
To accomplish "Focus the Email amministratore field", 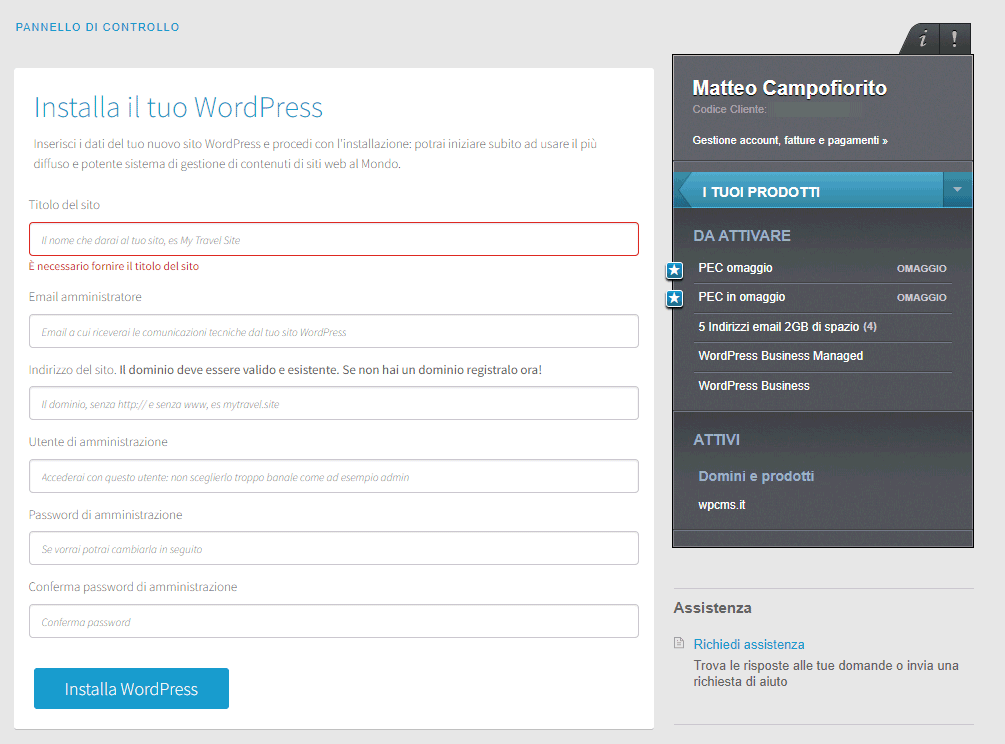I will [333, 331].
